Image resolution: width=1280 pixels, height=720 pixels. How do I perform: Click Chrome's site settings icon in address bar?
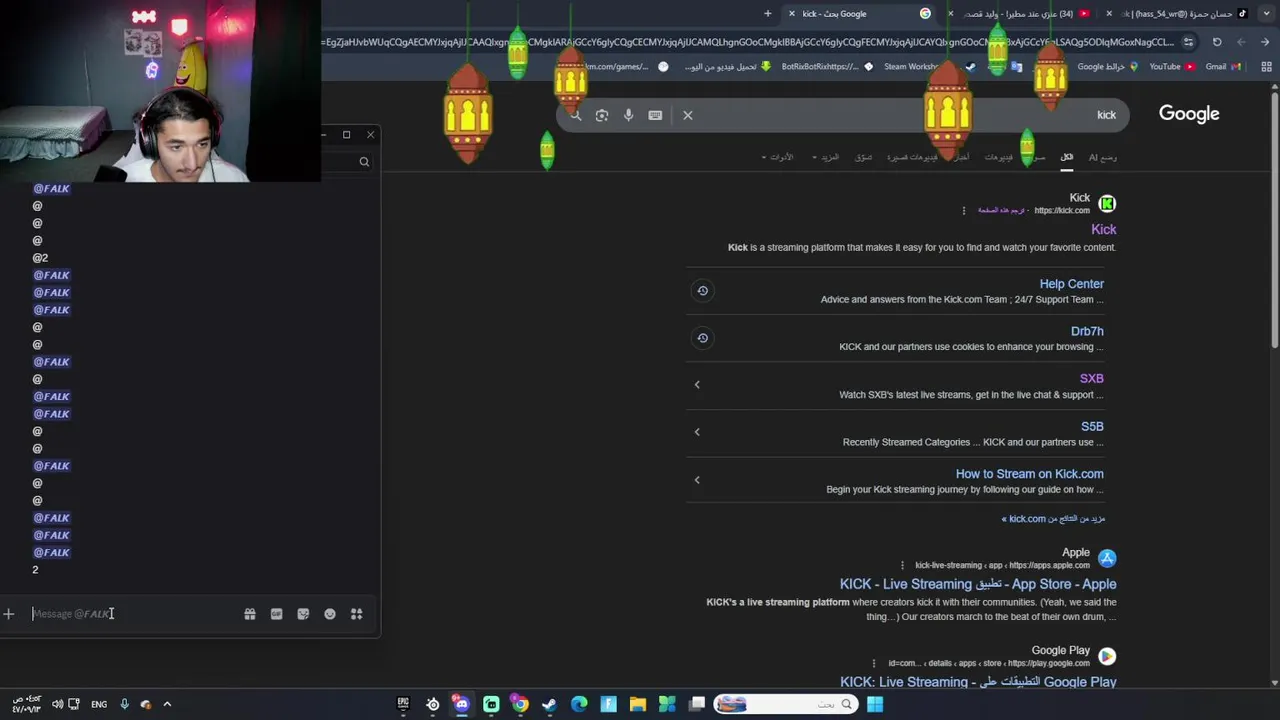click(x=1188, y=42)
